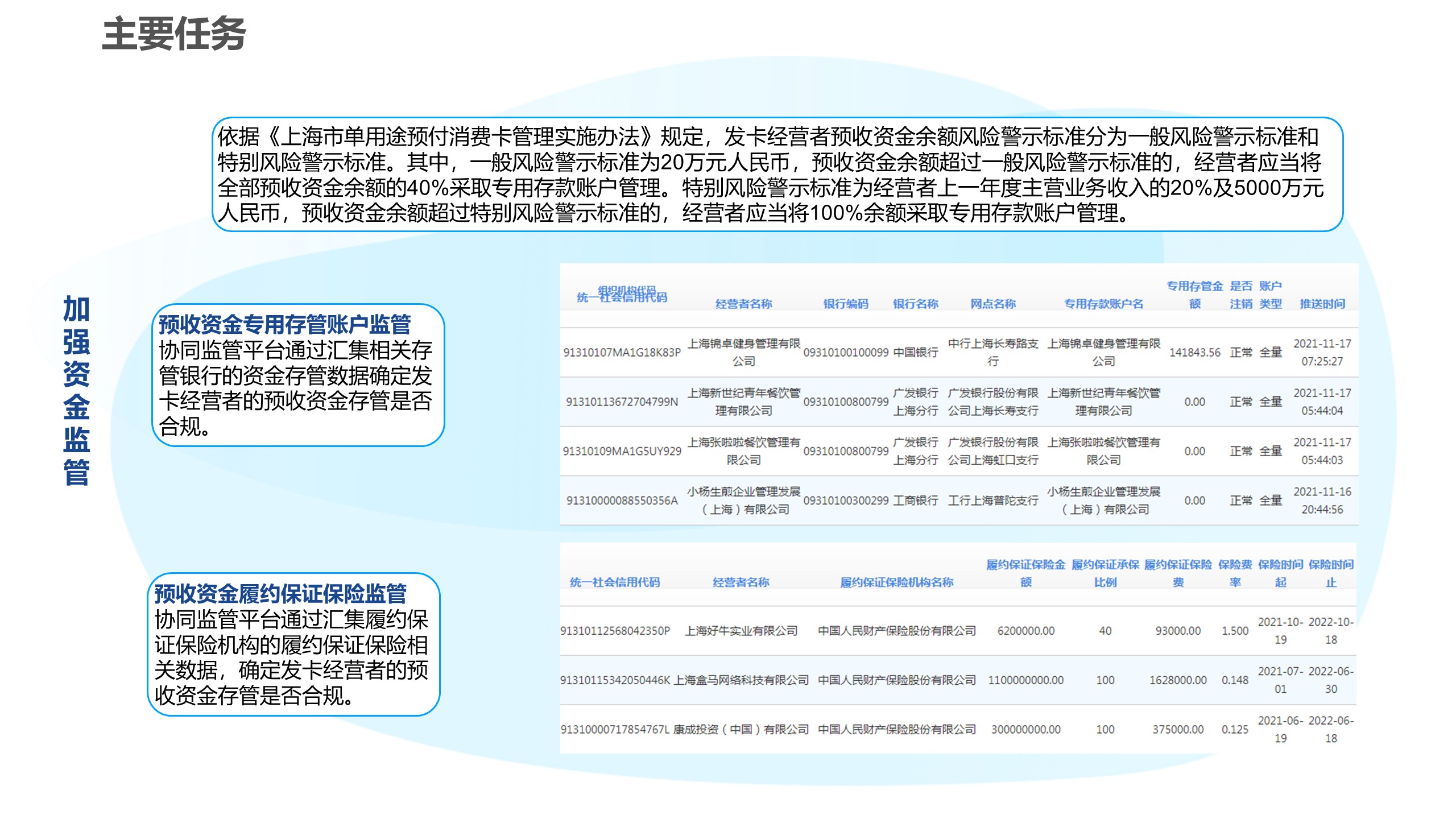Screen dimensions: 1456x819
Task: Click the 中国银行 cell
Action: [x=915, y=353]
